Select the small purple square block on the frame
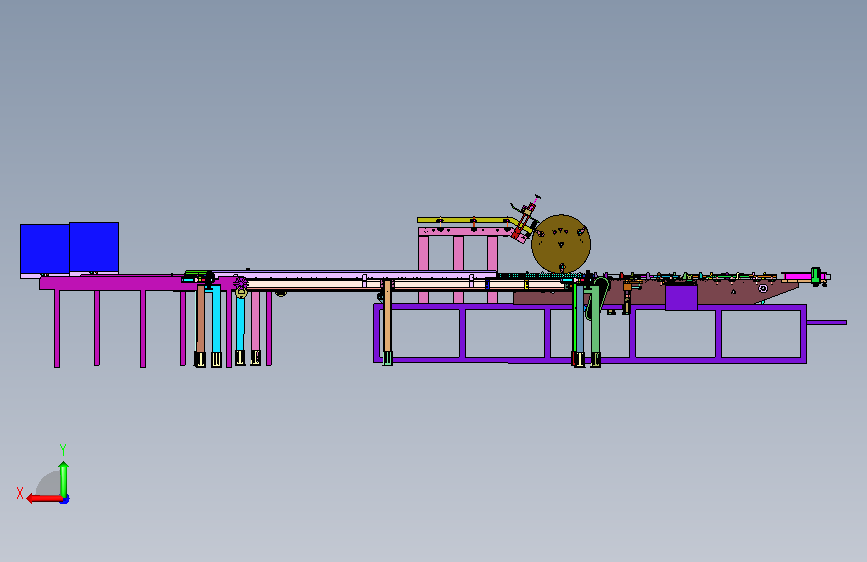The width and height of the screenshot is (867, 562). click(x=681, y=297)
